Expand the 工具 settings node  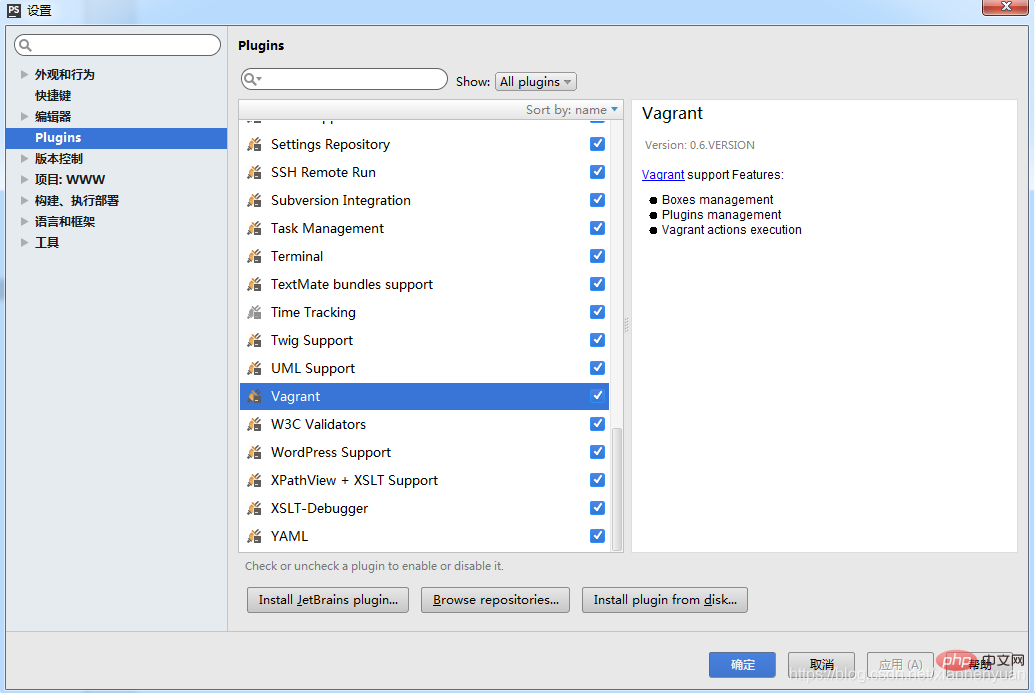click(x=24, y=242)
